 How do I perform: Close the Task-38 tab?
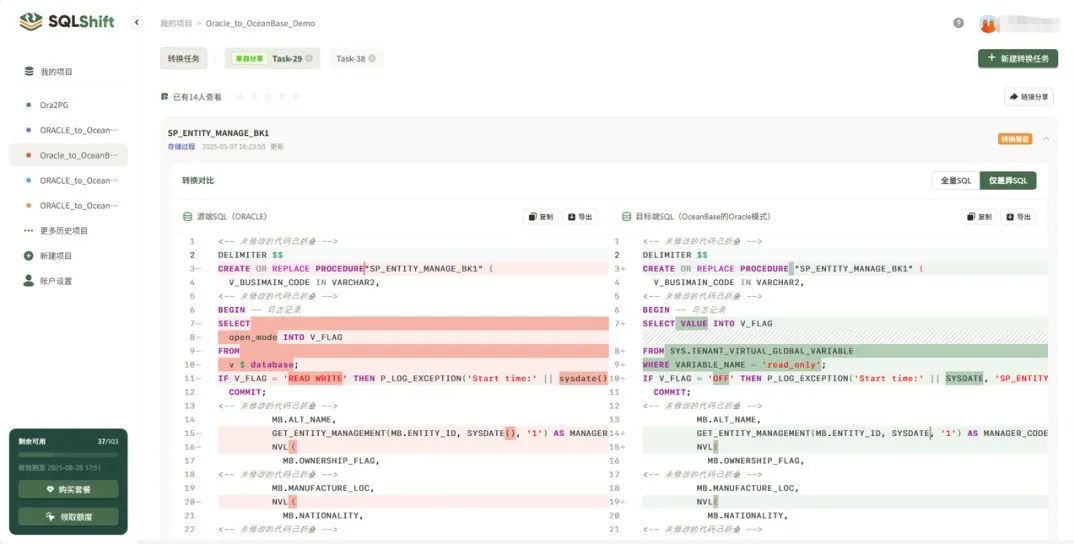click(372, 58)
